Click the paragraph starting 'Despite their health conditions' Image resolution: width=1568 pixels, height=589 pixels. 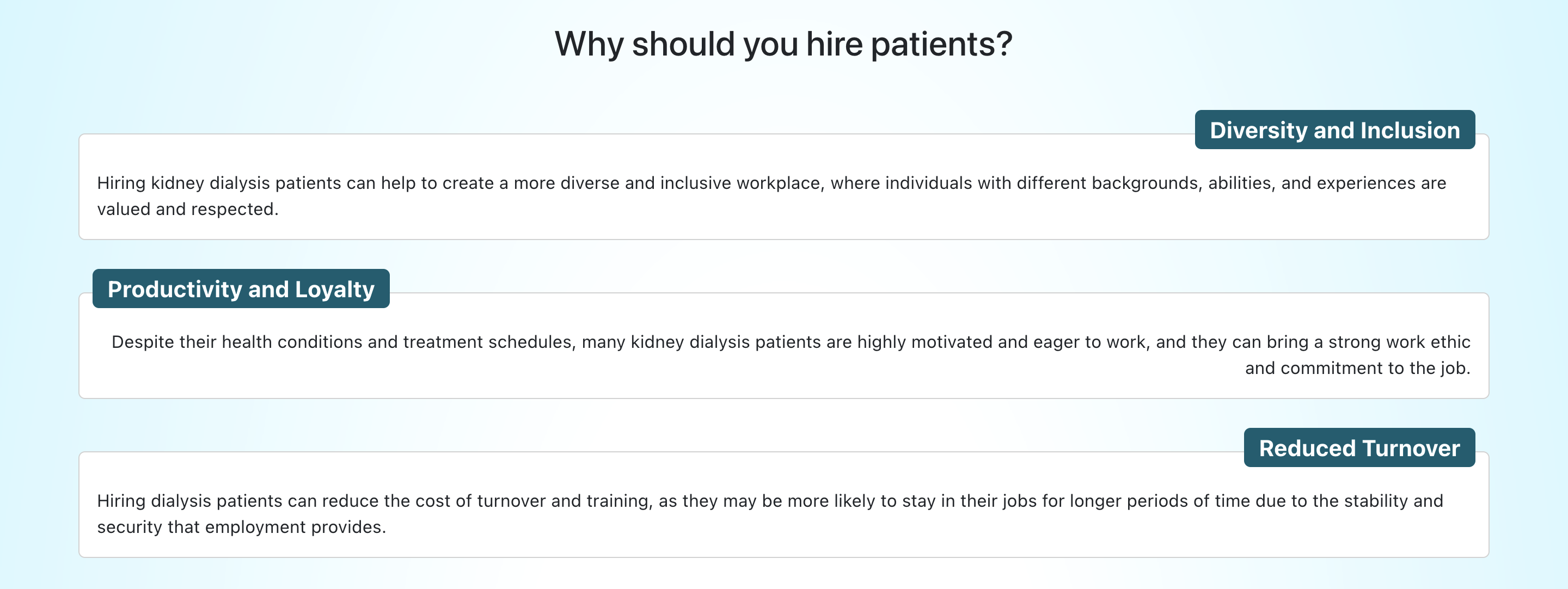[791, 355]
